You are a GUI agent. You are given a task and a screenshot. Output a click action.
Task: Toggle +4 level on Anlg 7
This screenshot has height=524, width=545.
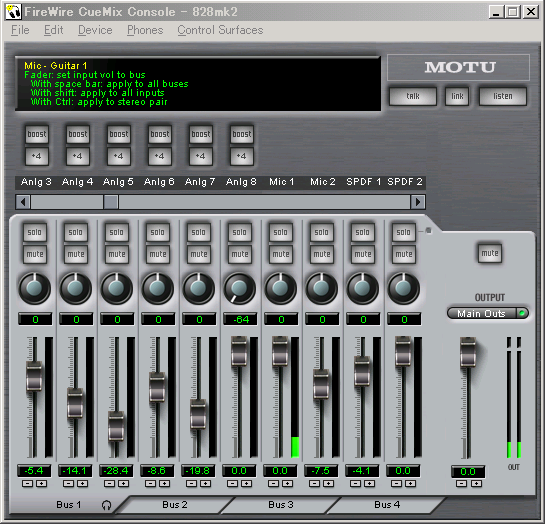(201, 156)
